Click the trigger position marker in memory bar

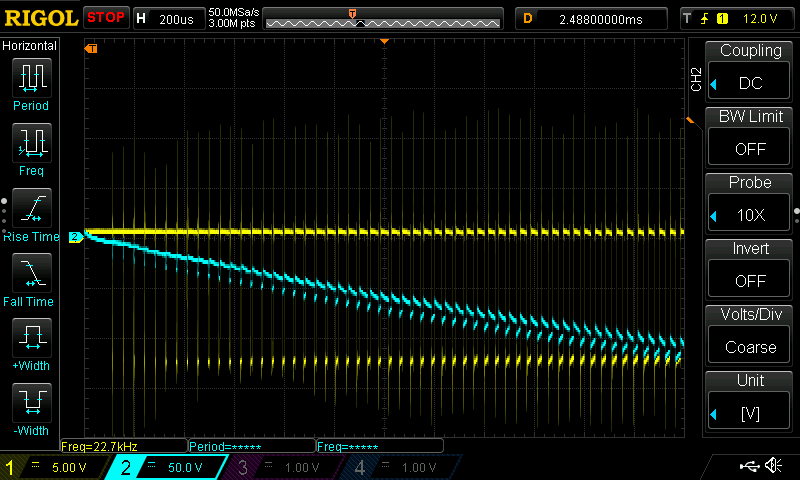pos(352,14)
